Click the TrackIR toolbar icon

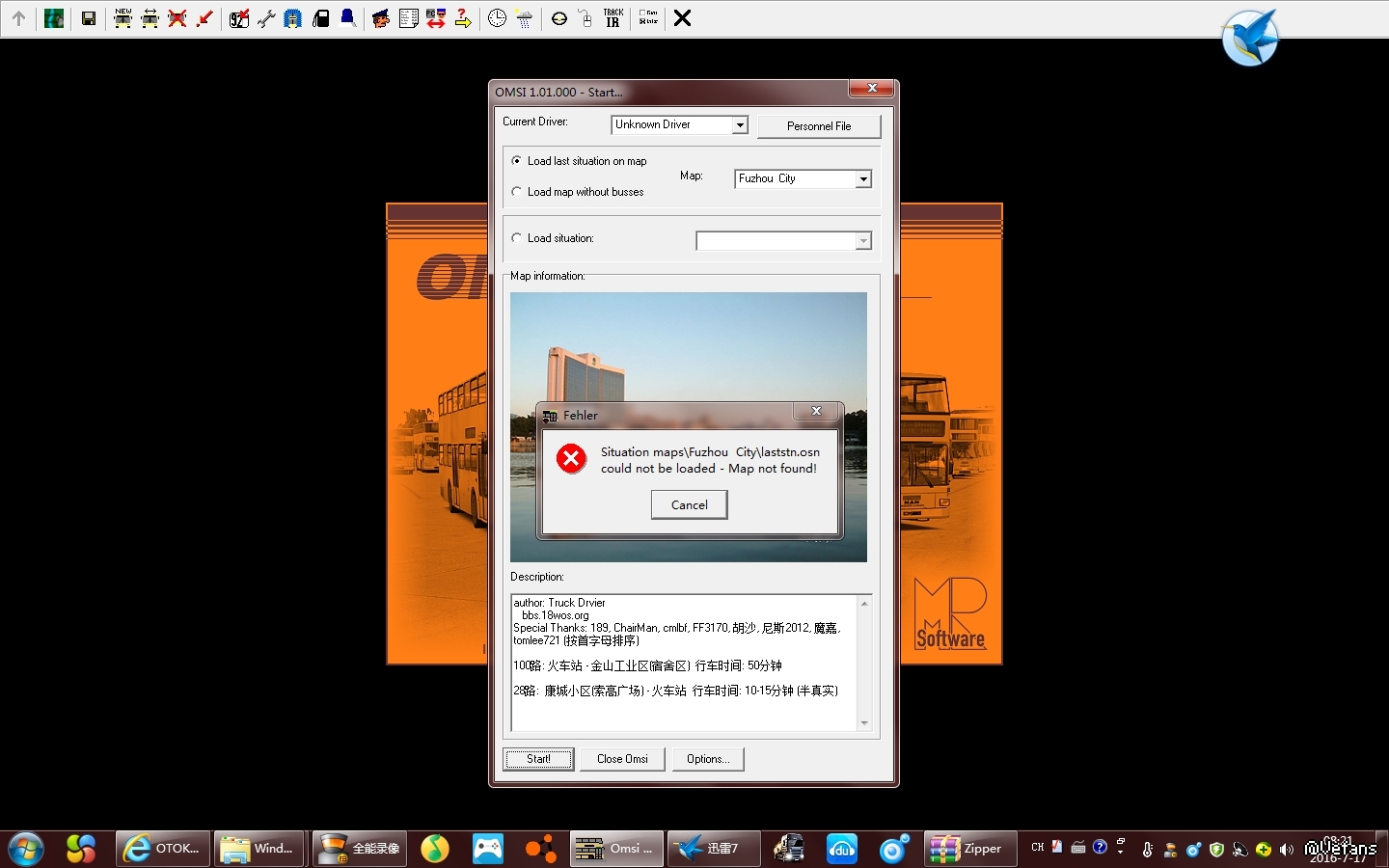pyautogui.click(x=613, y=18)
